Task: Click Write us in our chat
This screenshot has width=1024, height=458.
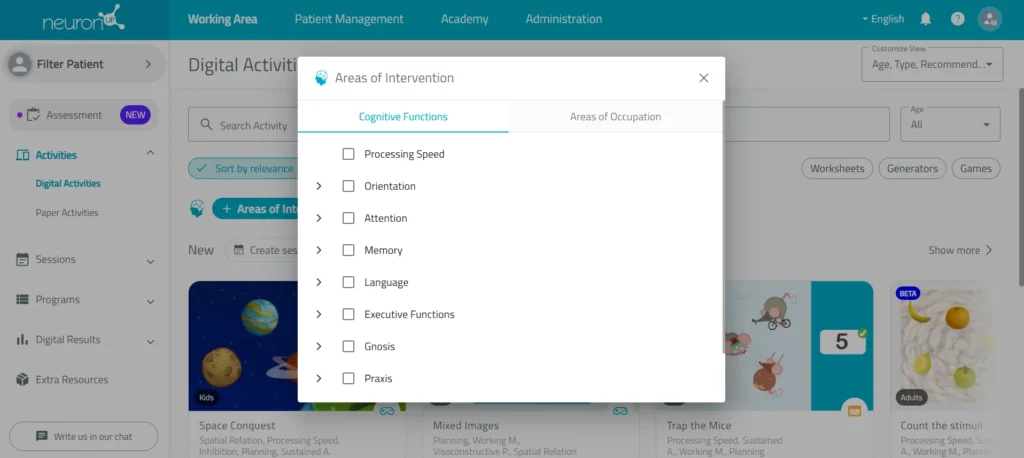Action: [x=84, y=436]
